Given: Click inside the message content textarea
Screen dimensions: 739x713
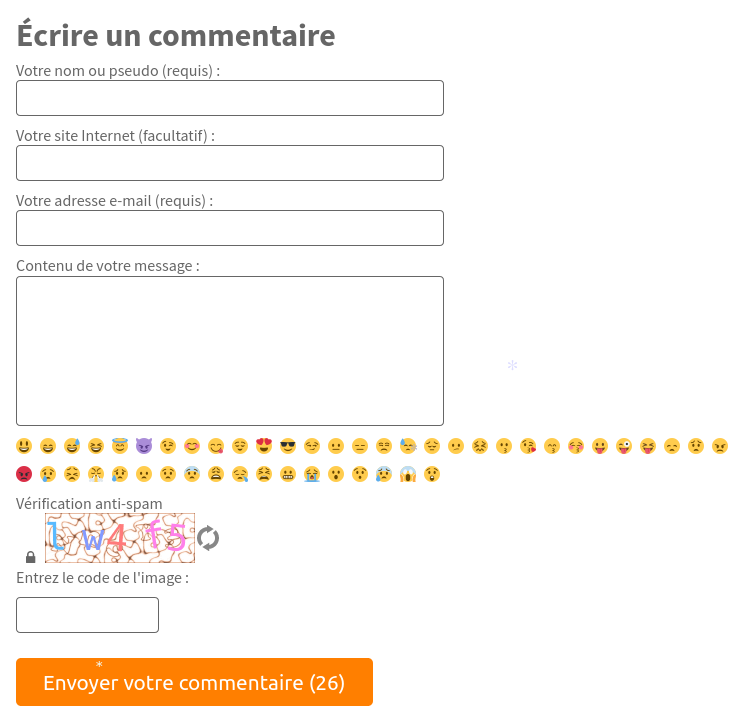Looking at the screenshot, I should point(230,351).
